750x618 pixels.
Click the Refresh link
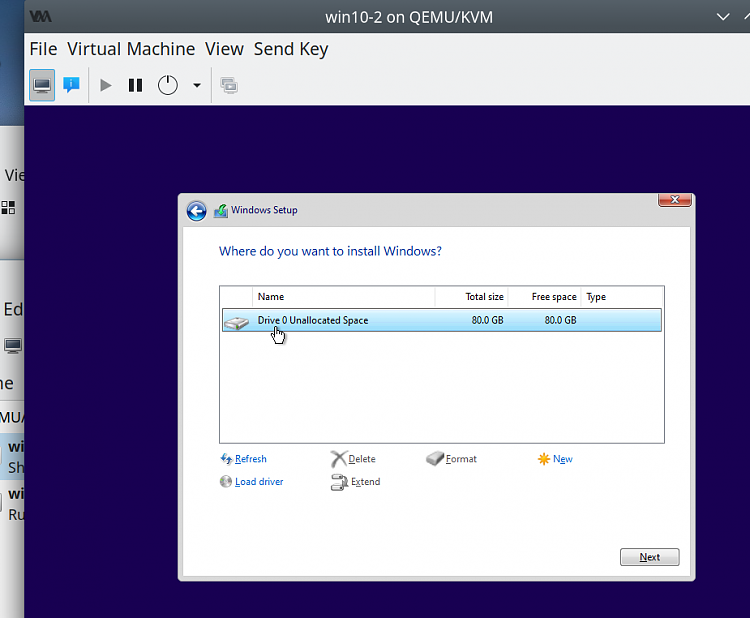251,459
